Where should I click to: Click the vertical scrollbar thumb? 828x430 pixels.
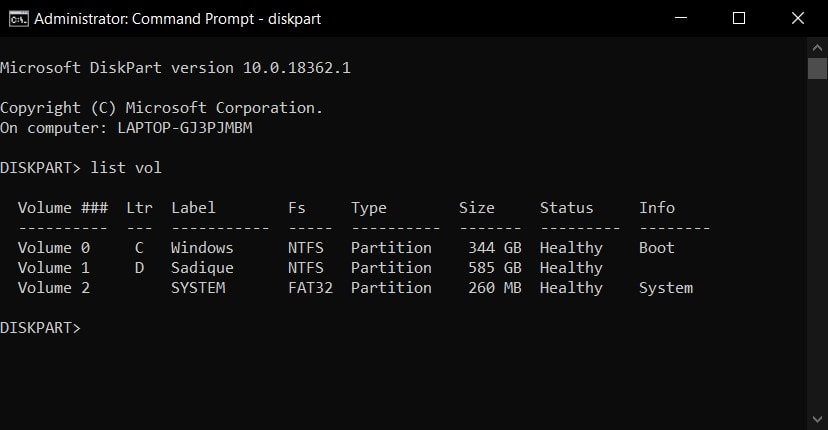point(817,68)
